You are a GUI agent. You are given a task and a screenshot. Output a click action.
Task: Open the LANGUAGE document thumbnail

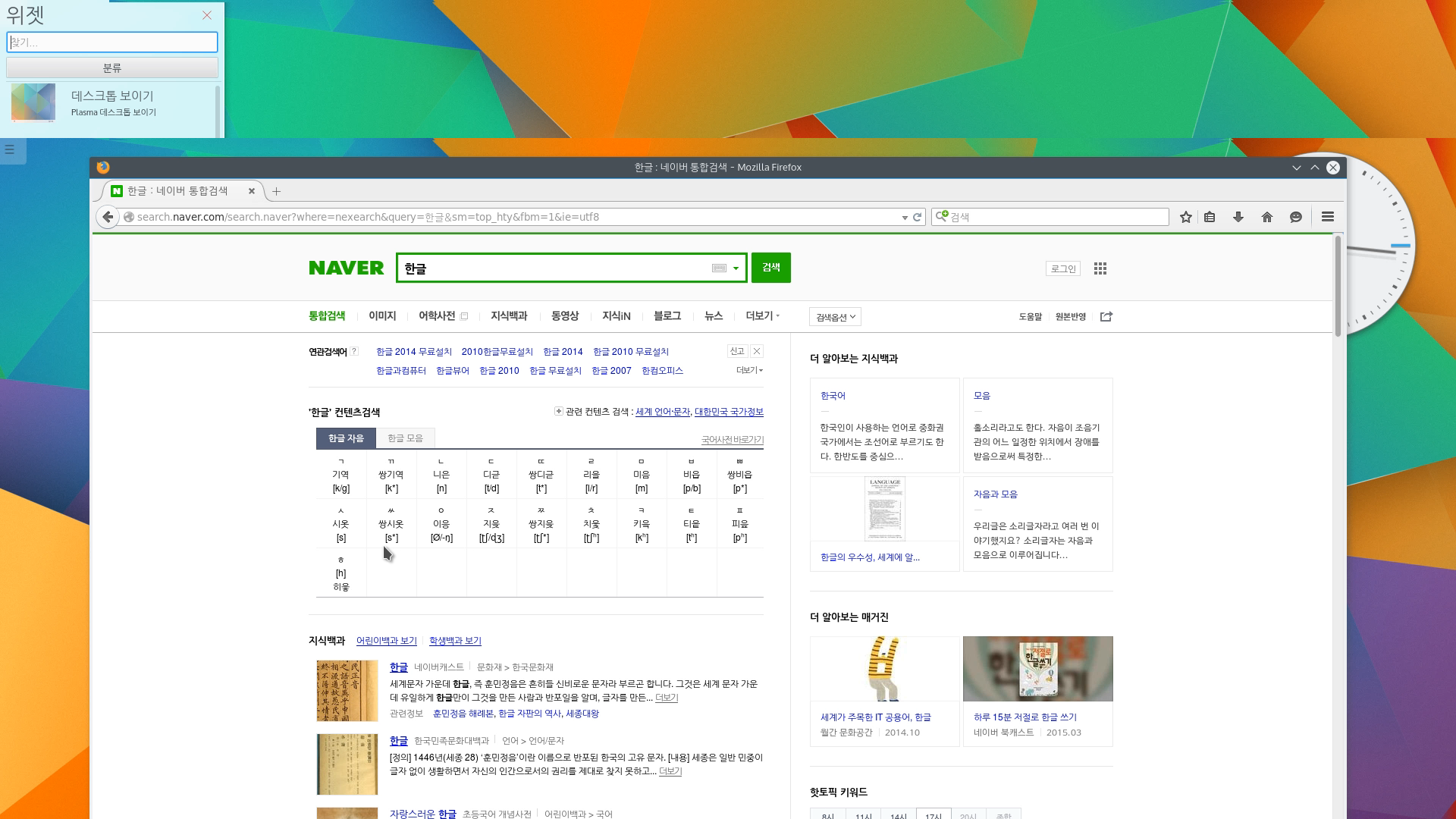pyautogui.click(x=885, y=509)
